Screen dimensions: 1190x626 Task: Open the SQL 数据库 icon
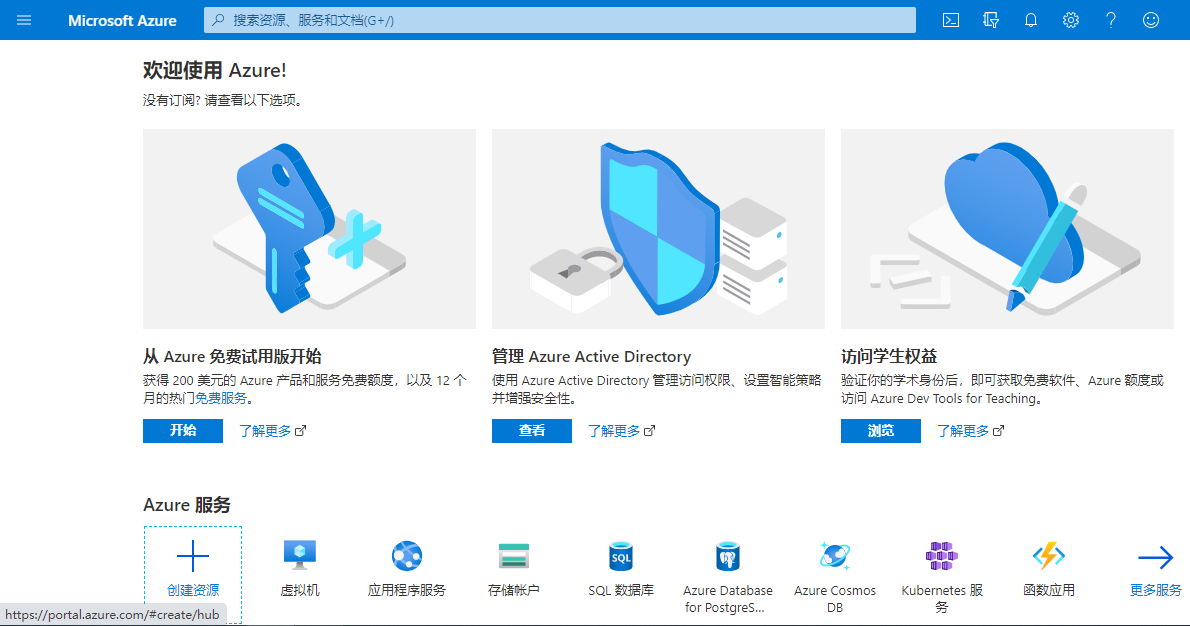click(x=621, y=556)
